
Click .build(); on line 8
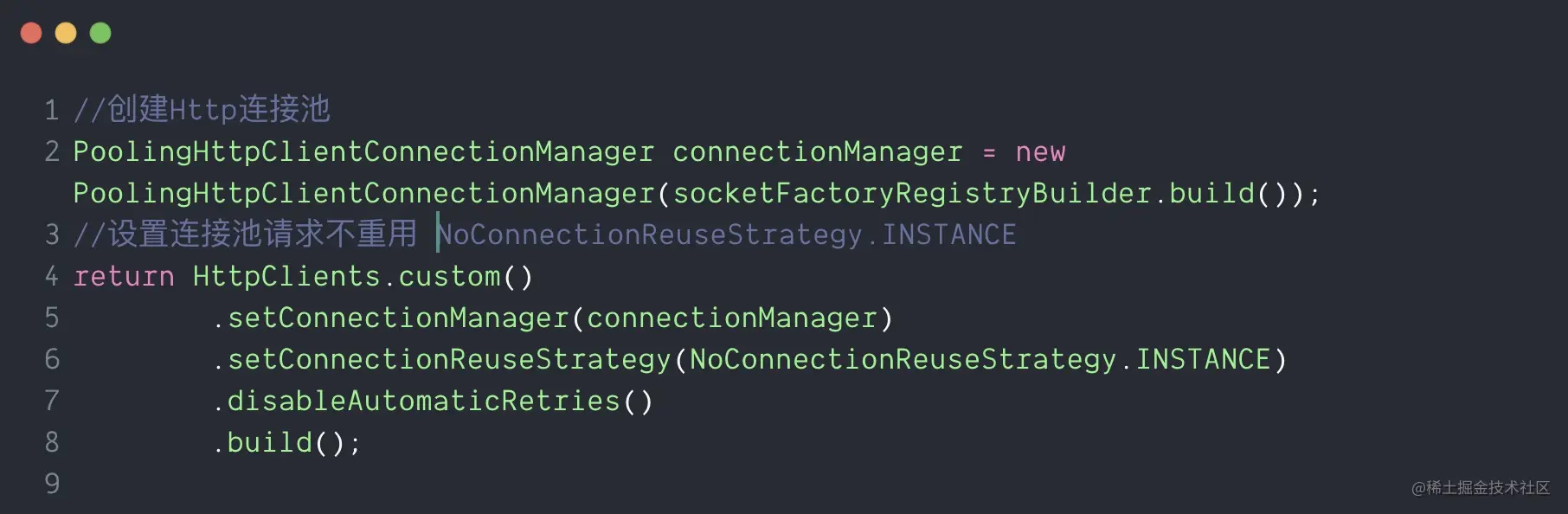[286, 442]
